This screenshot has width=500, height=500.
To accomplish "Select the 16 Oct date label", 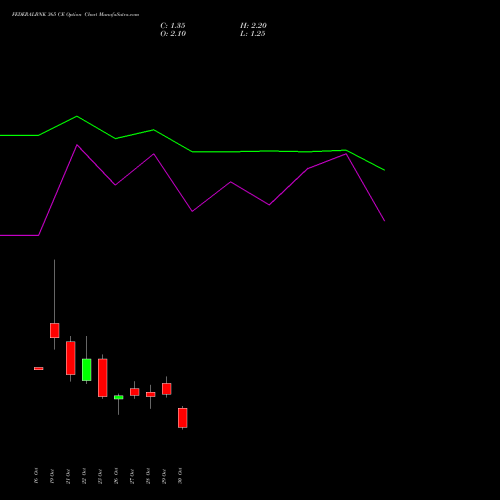I will coord(36,476).
